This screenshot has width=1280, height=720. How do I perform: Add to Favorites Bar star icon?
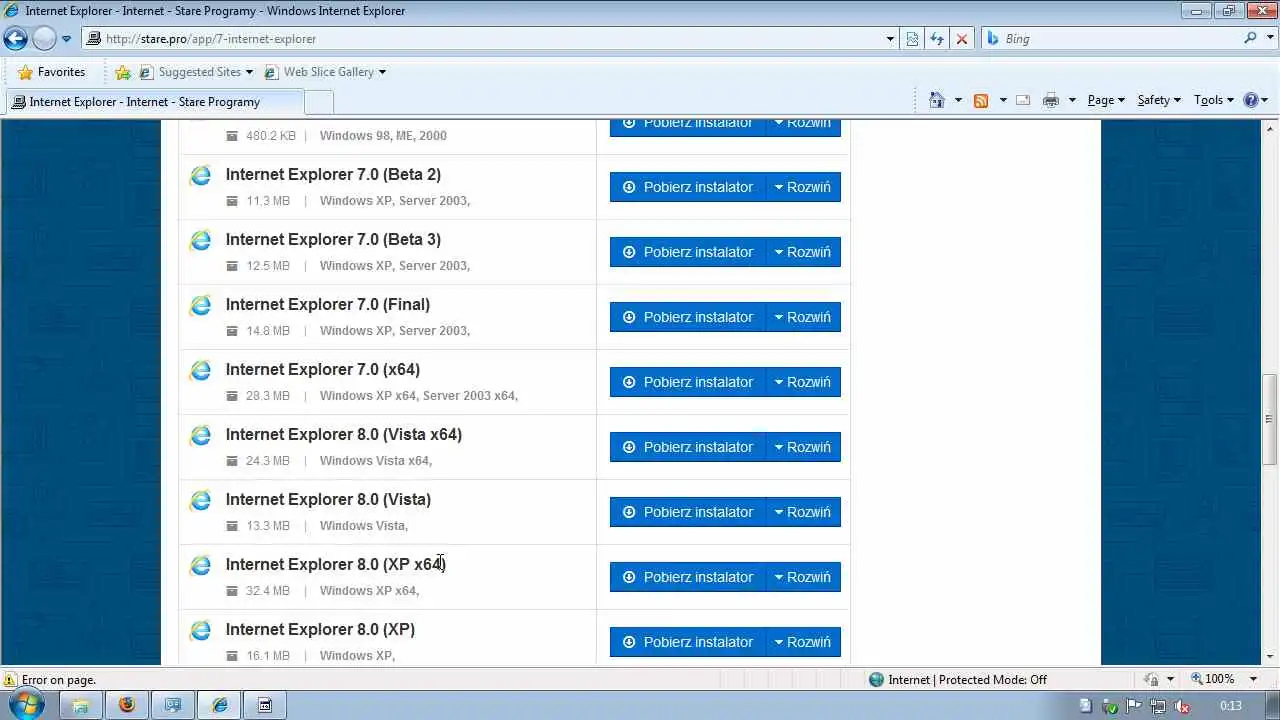[123, 72]
